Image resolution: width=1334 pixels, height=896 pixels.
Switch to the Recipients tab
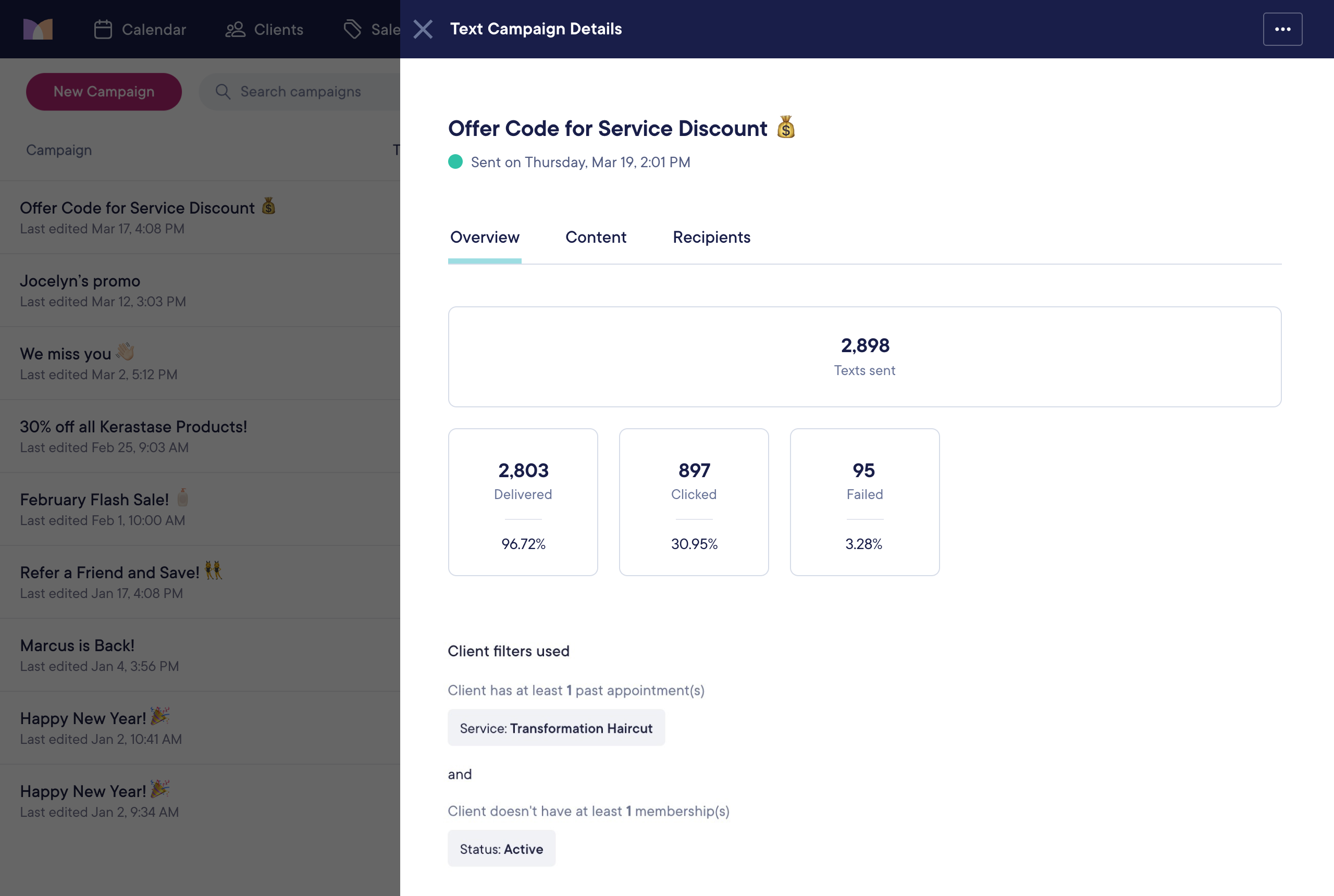click(x=711, y=237)
